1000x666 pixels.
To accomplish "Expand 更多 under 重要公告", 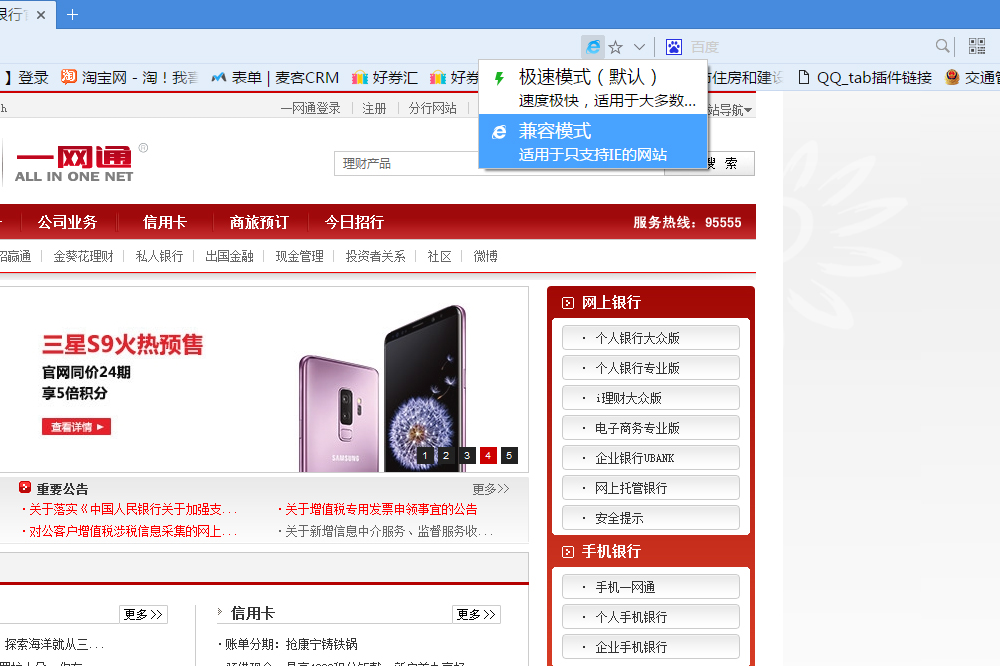I will (x=488, y=488).
